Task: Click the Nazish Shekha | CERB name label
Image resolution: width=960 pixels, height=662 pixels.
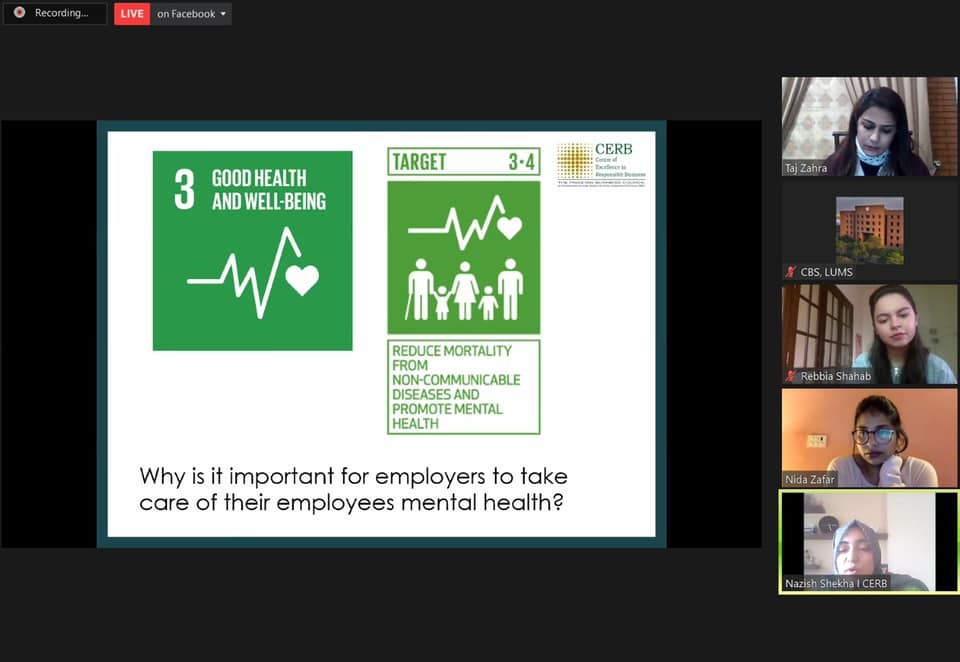Action: click(x=836, y=584)
